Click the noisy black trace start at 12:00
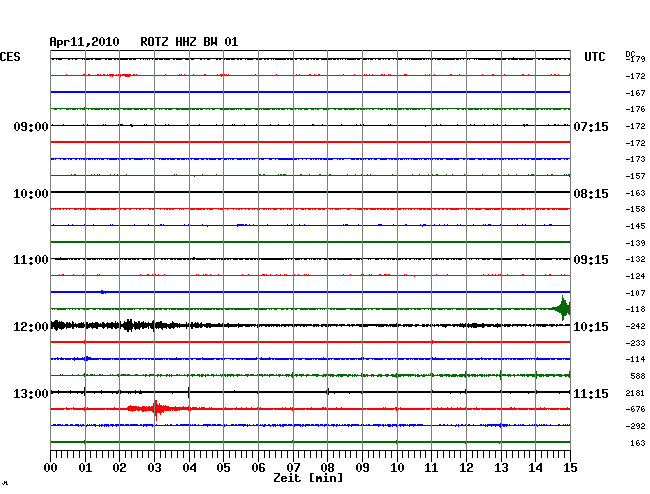This screenshot has height=494, width=650. point(59,325)
